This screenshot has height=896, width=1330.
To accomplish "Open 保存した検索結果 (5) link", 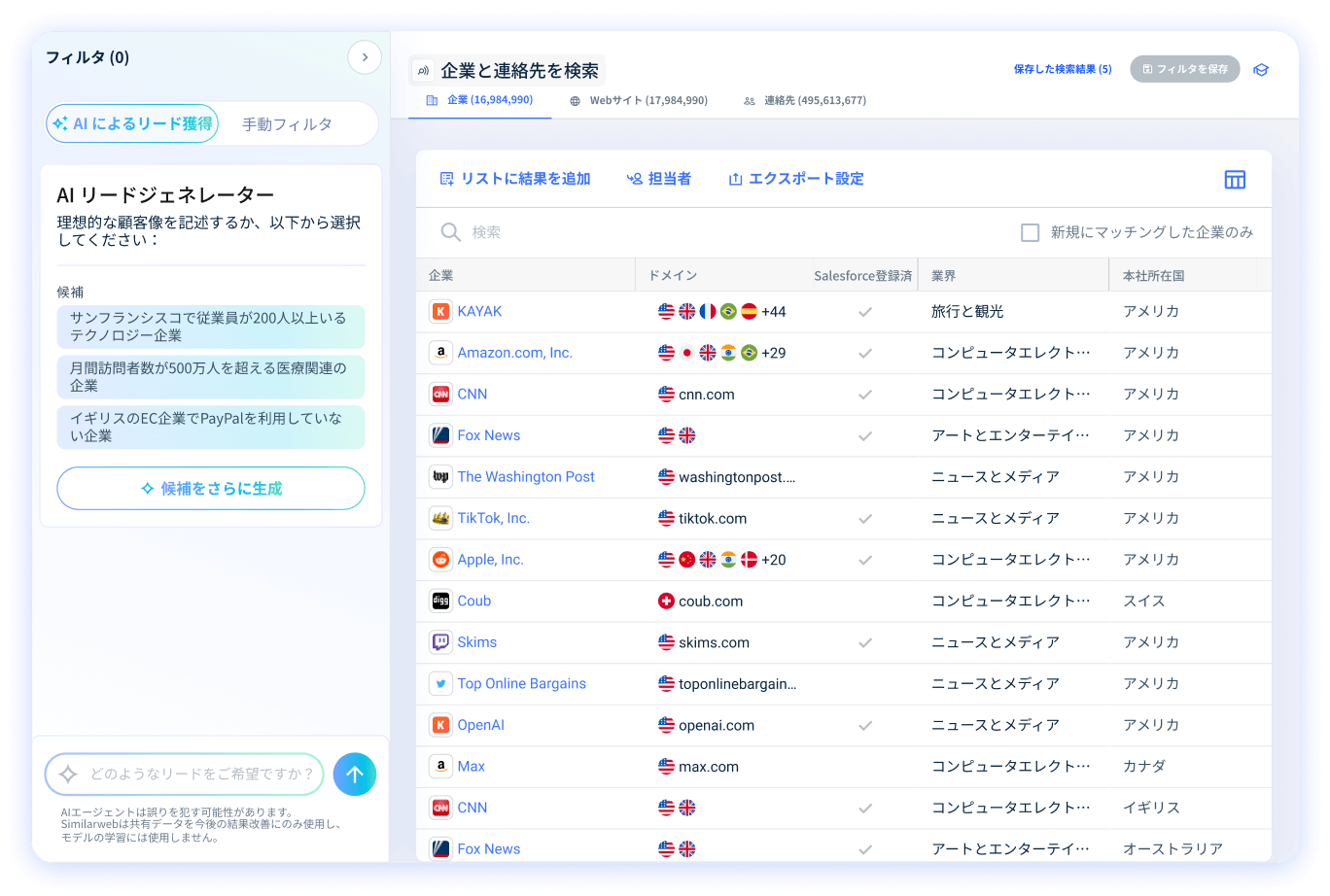I will pyautogui.click(x=1062, y=69).
